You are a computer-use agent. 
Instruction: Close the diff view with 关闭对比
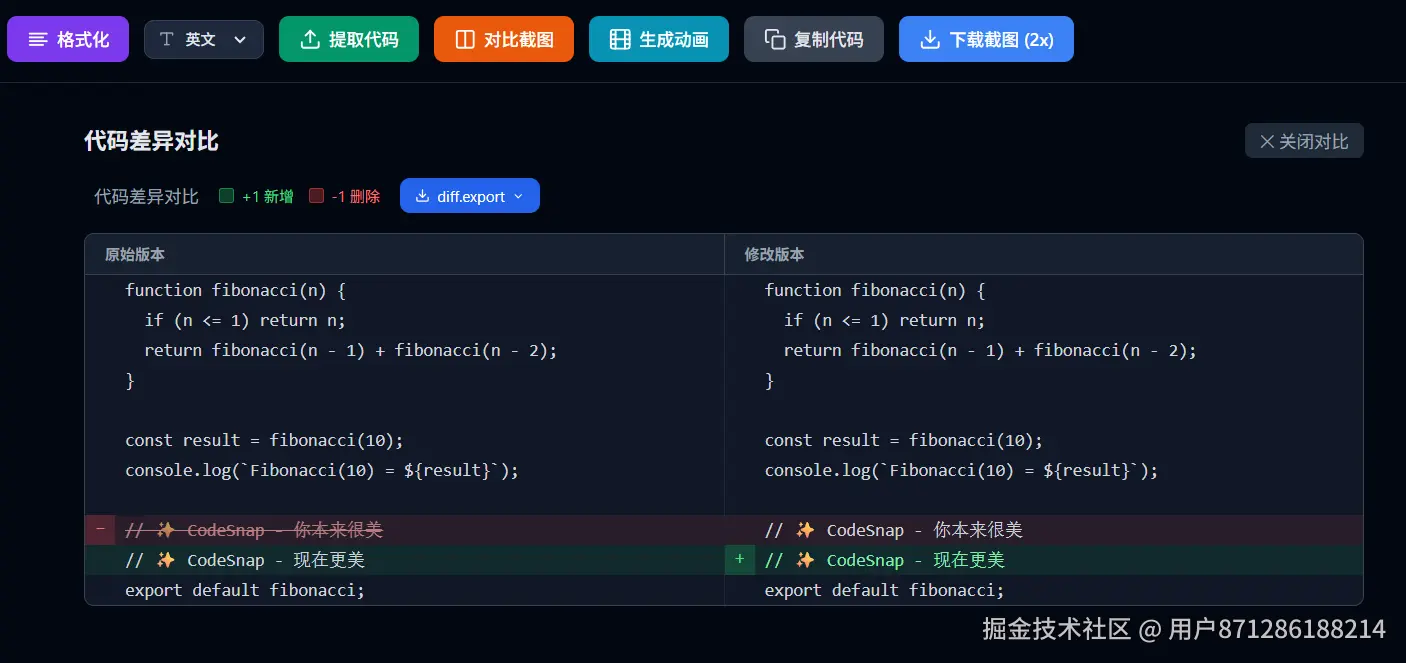(1304, 141)
